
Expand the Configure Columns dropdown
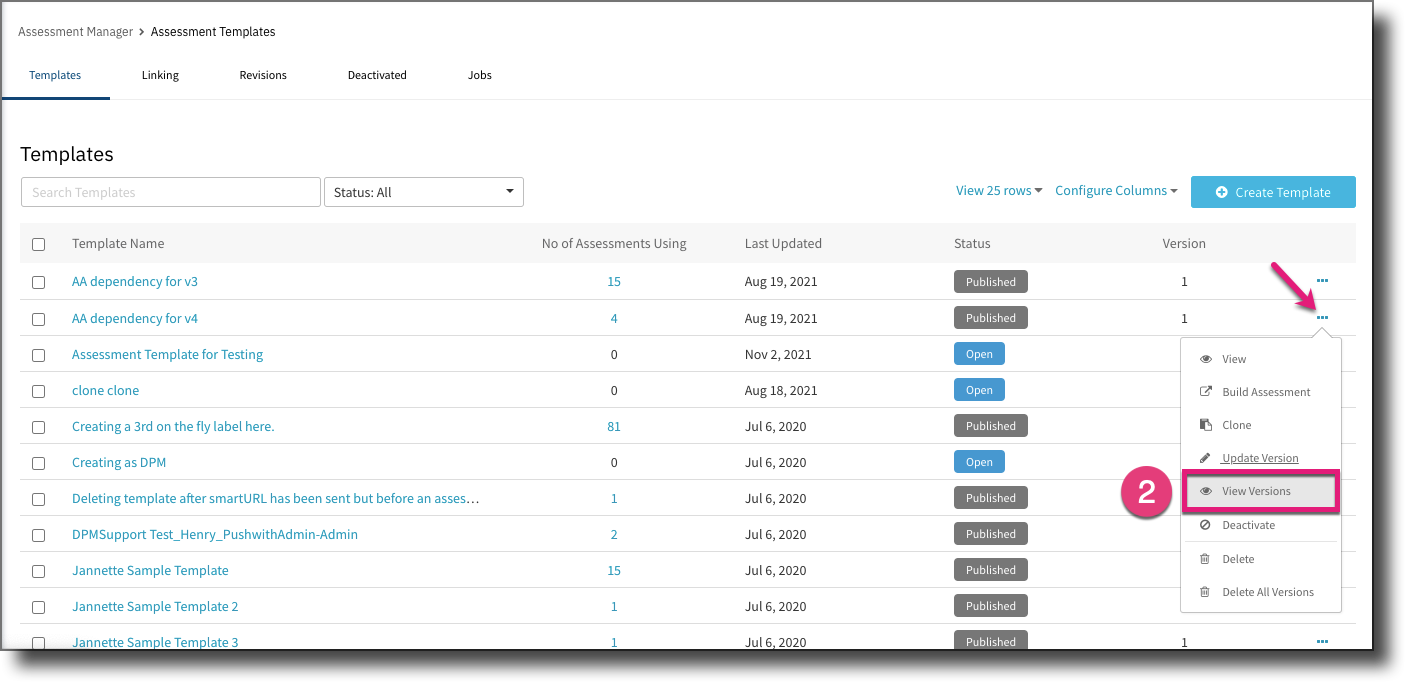tap(1115, 189)
